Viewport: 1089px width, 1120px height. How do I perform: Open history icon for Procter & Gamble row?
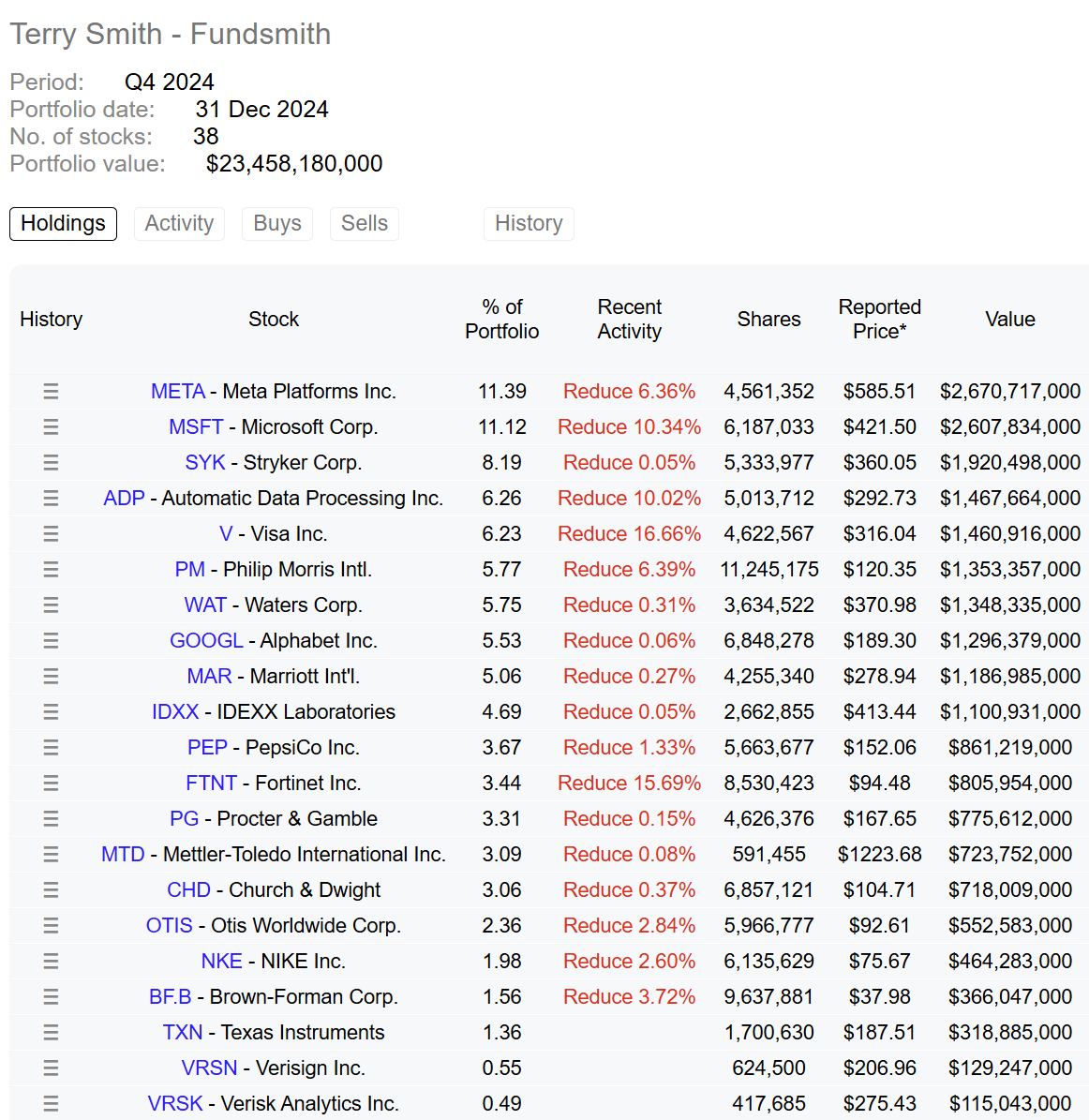[x=51, y=818]
